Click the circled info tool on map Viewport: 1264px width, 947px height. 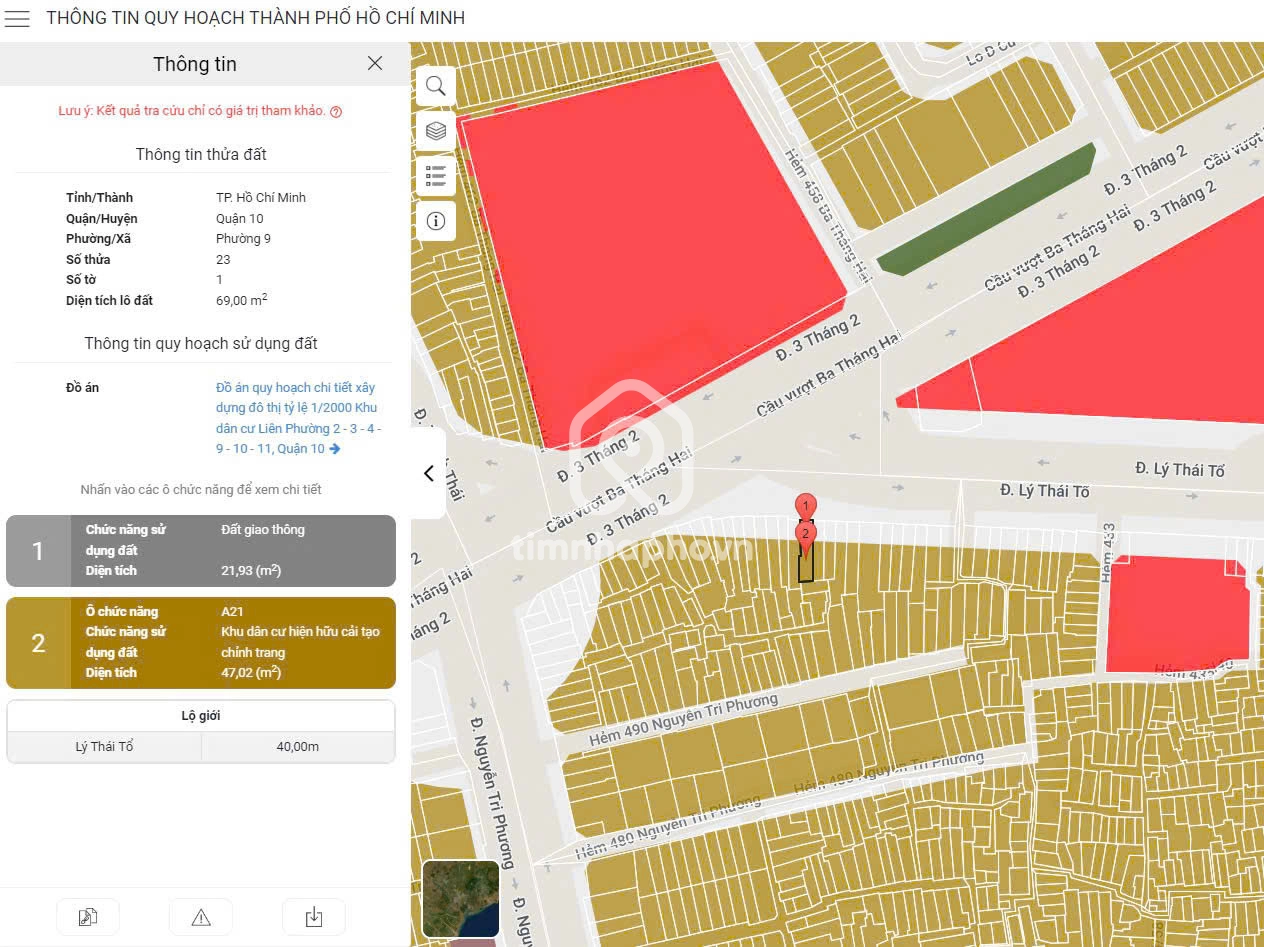(x=435, y=221)
